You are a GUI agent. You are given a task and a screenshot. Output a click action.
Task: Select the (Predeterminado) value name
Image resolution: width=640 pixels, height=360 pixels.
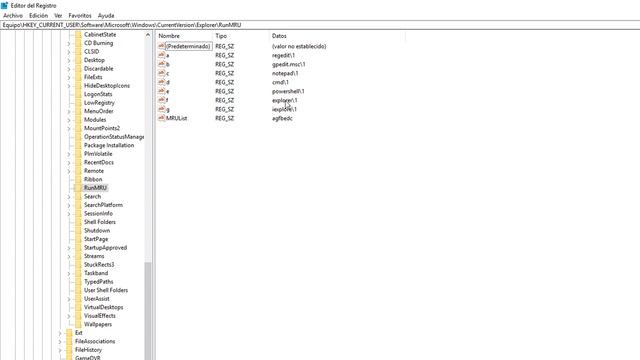coord(188,46)
